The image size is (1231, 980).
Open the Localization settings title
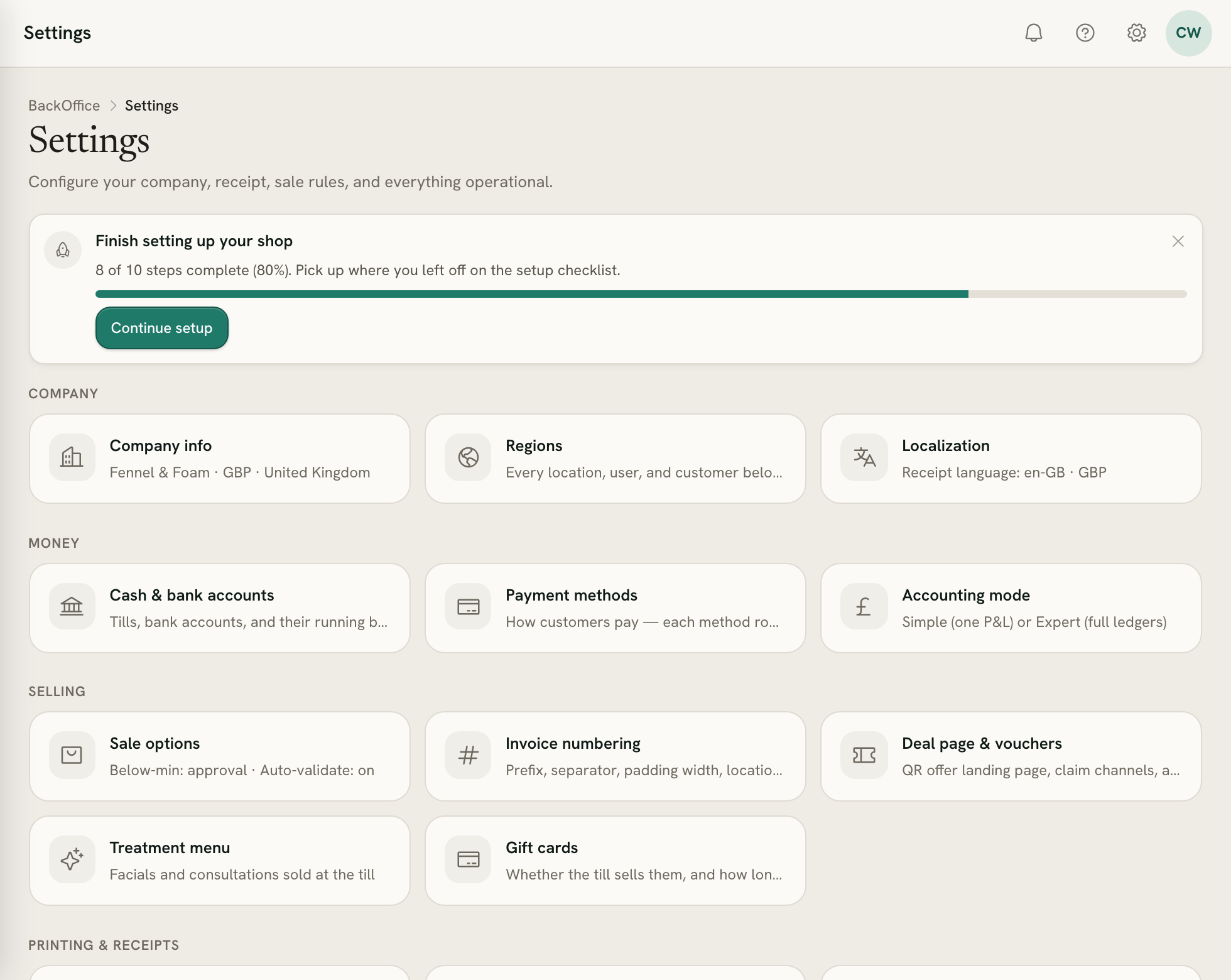946,445
